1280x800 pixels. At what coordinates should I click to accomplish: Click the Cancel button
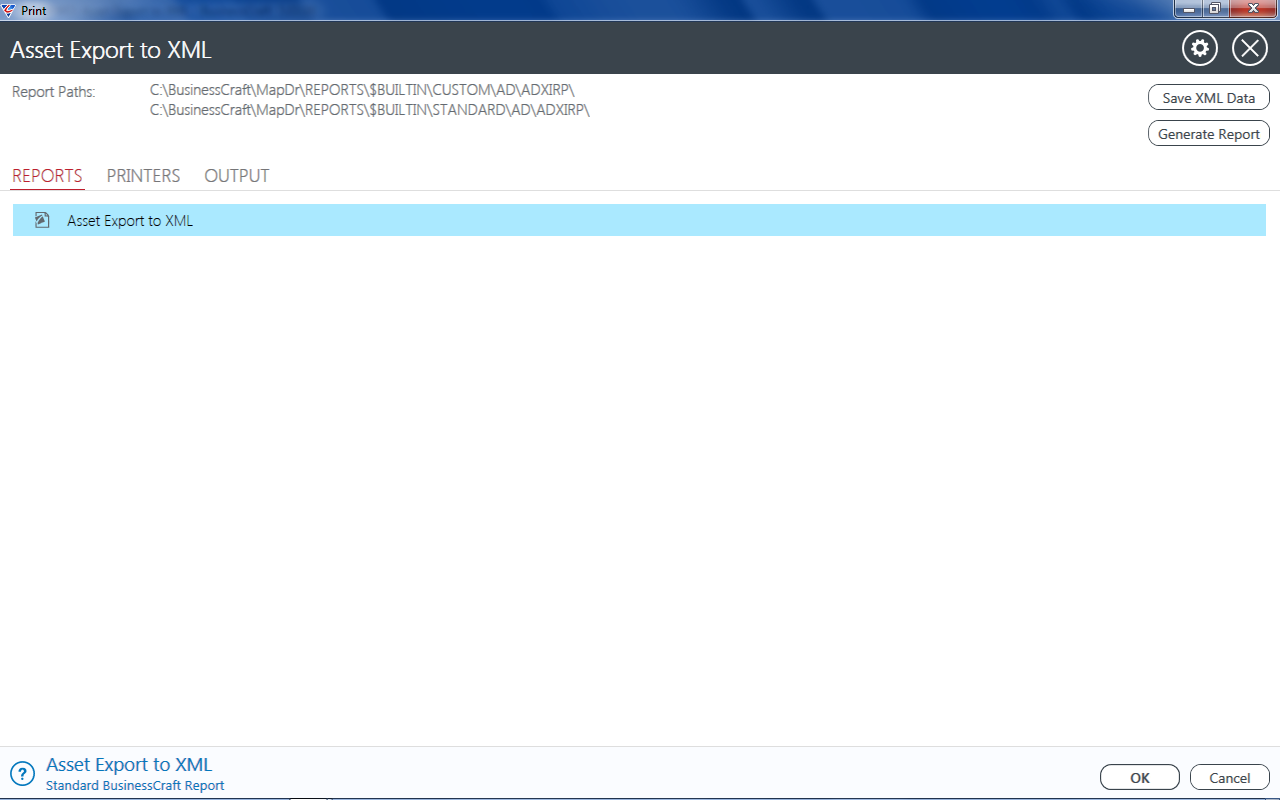[x=1230, y=777]
